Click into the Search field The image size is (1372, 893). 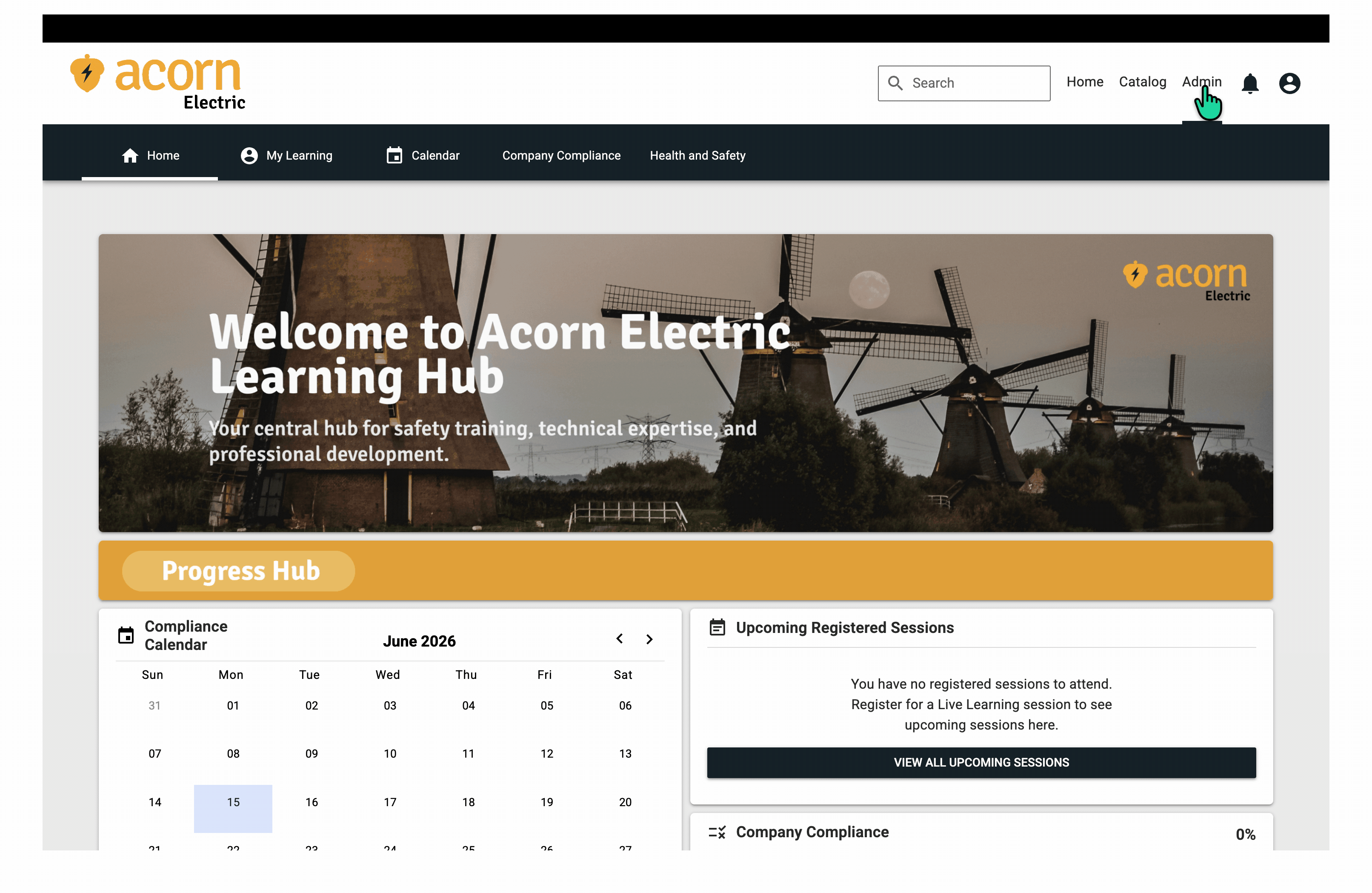coord(963,83)
